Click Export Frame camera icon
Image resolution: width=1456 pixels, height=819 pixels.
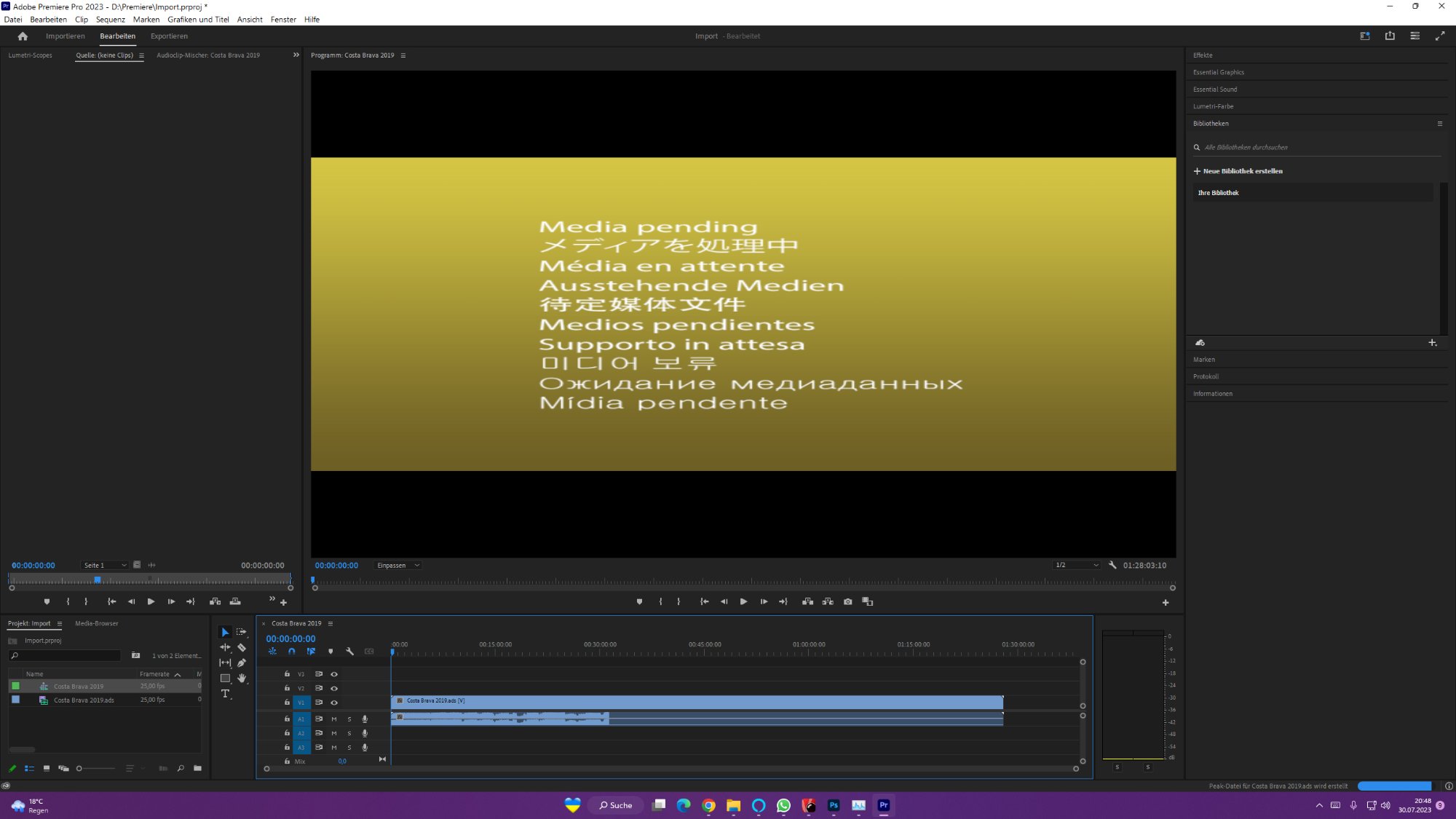coord(847,602)
